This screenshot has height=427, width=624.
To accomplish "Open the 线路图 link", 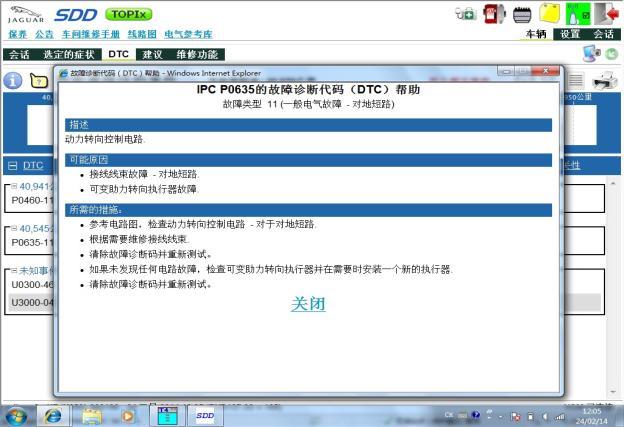I will pyautogui.click(x=142, y=34).
